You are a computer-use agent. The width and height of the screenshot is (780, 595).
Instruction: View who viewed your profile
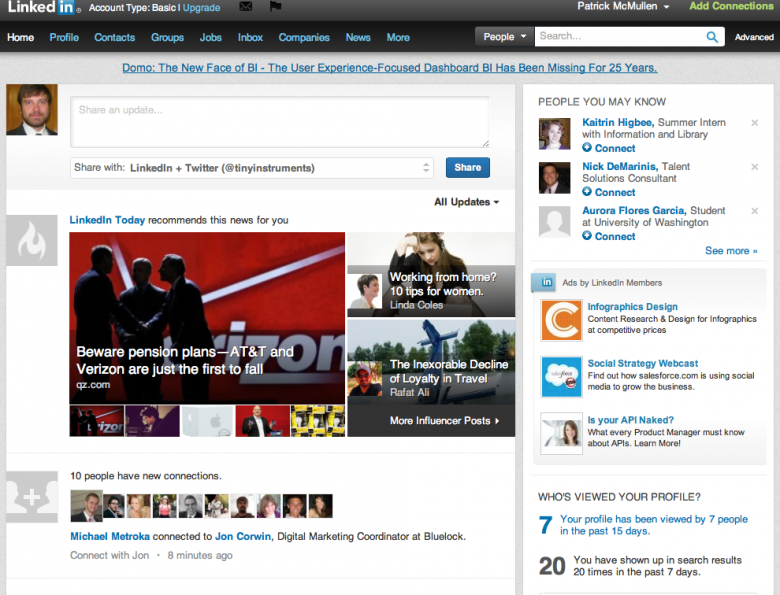[x=654, y=525]
